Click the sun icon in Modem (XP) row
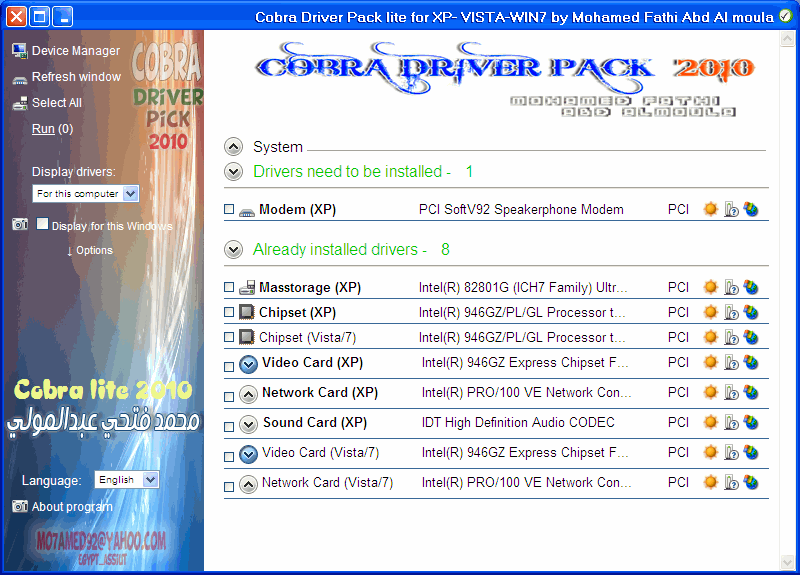 pos(710,209)
